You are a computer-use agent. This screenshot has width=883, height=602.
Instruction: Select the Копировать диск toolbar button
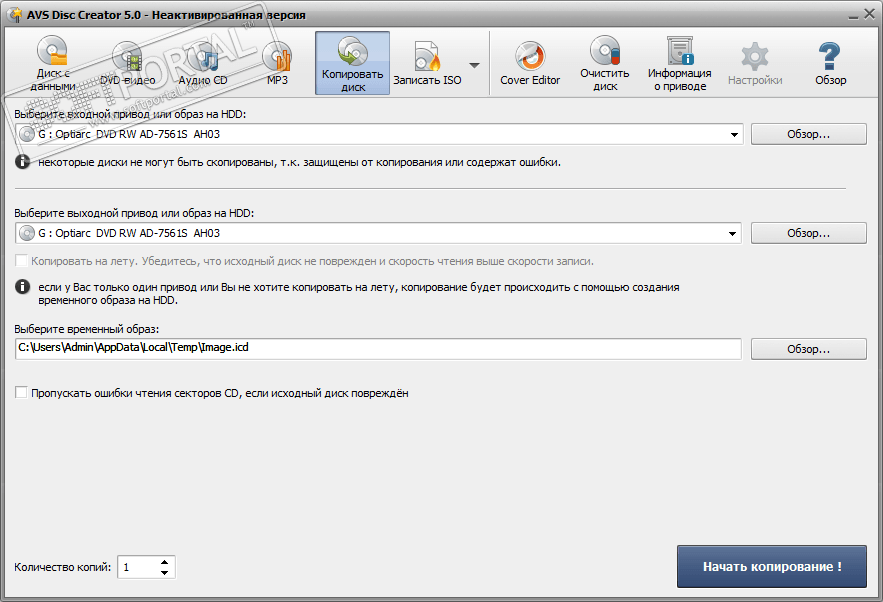point(353,63)
